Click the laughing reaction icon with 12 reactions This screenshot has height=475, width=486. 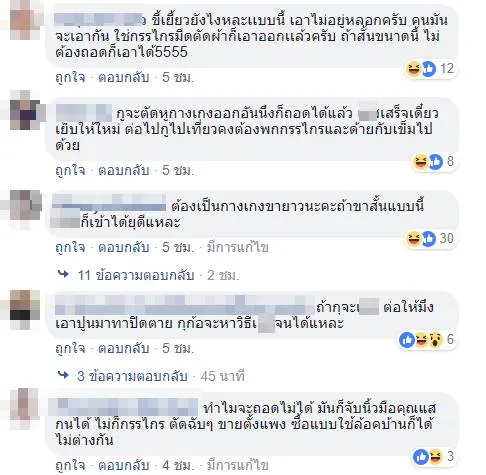pos(414,69)
